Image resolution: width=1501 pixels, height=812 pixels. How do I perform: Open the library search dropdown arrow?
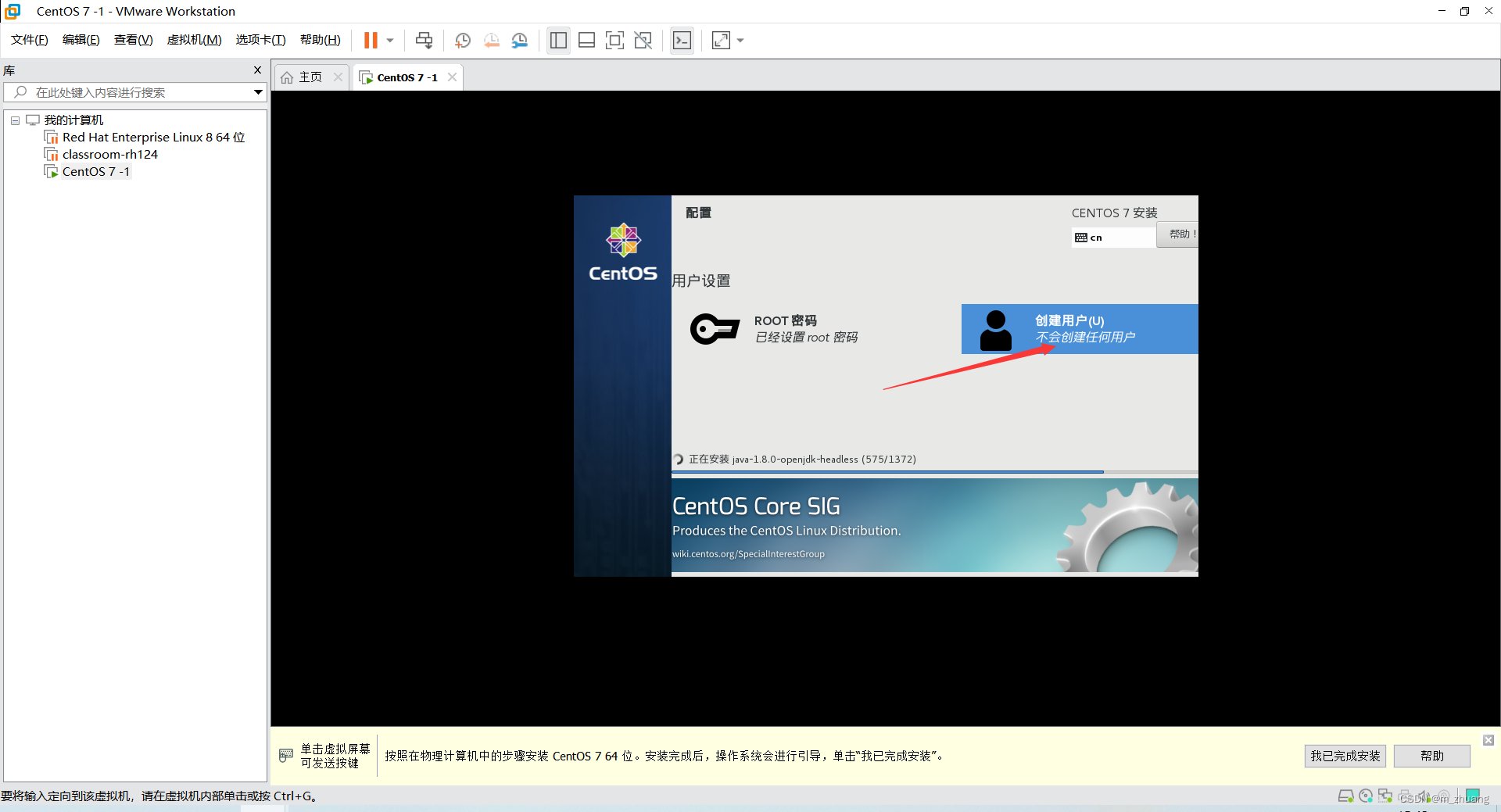pos(258,92)
